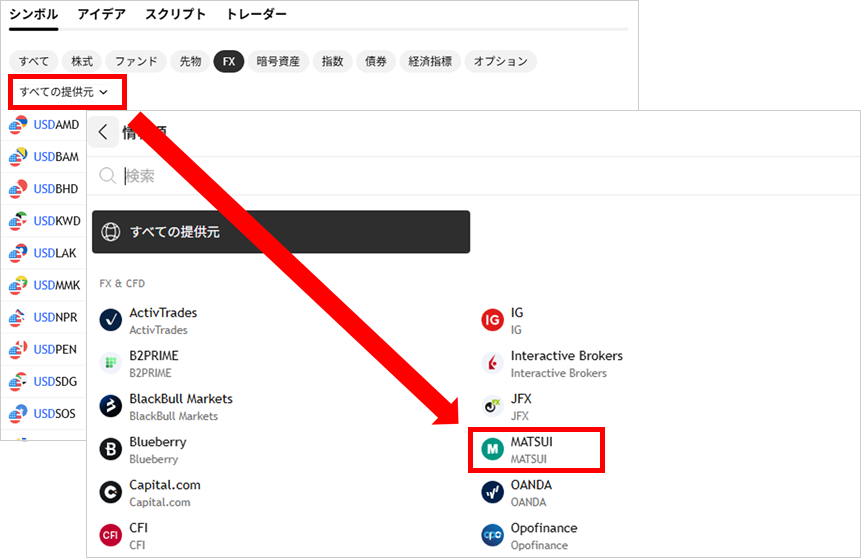
Task: Click the BlackBull Markets logo
Action: click(x=110, y=406)
